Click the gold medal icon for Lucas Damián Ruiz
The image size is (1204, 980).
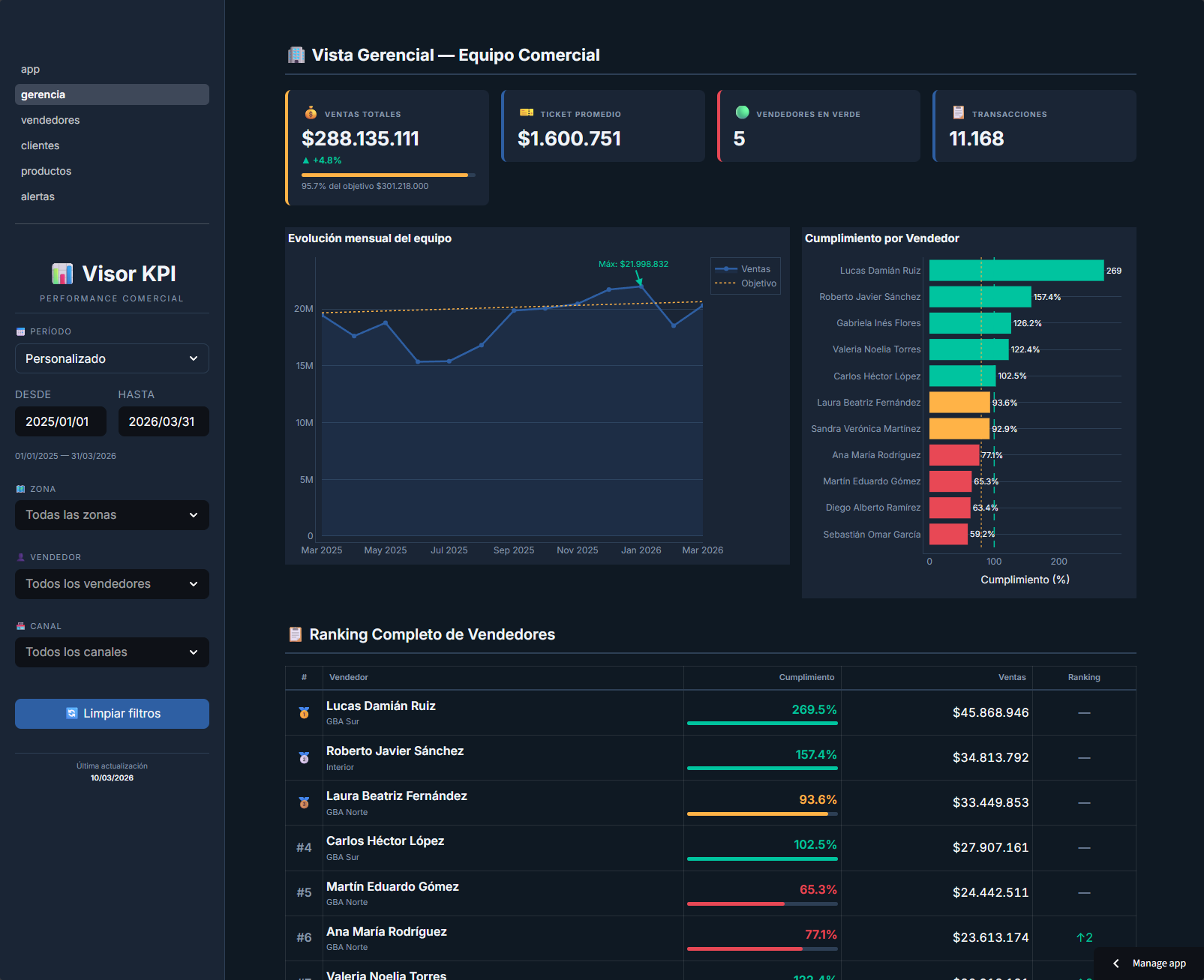click(304, 712)
